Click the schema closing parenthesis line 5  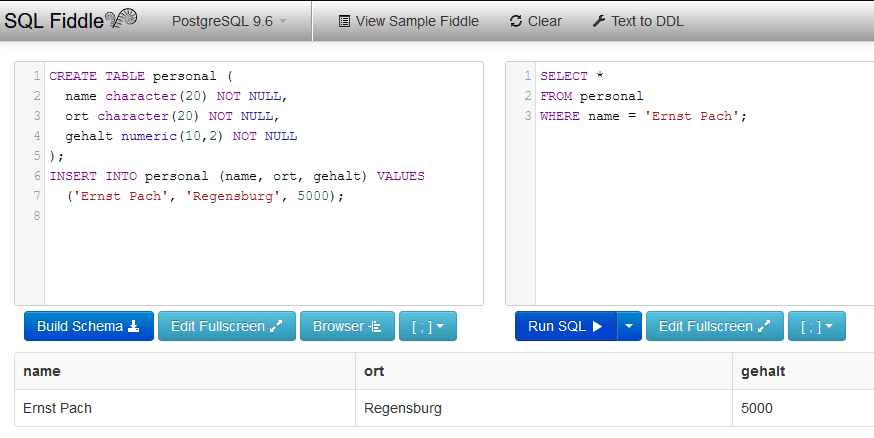[x=56, y=156]
